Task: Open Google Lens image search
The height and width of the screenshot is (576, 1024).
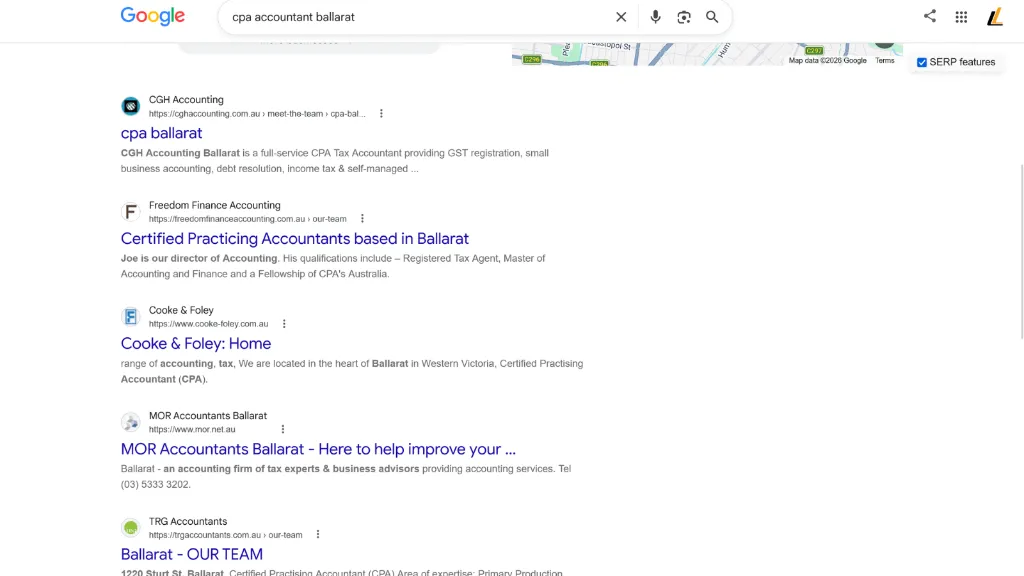Action: (684, 17)
